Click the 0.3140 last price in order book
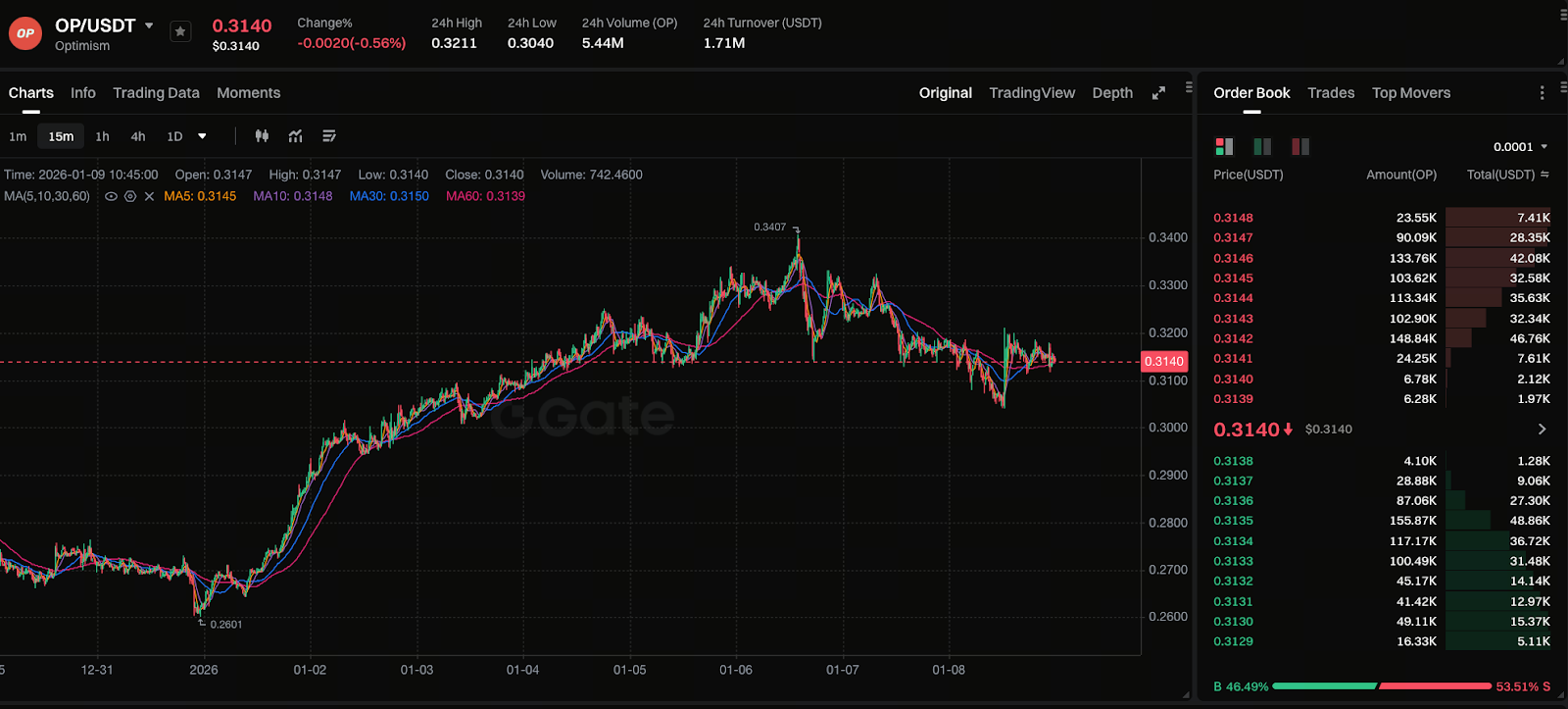Image resolution: width=1568 pixels, height=709 pixels. pyautogui.click(x=1247, y=430)
